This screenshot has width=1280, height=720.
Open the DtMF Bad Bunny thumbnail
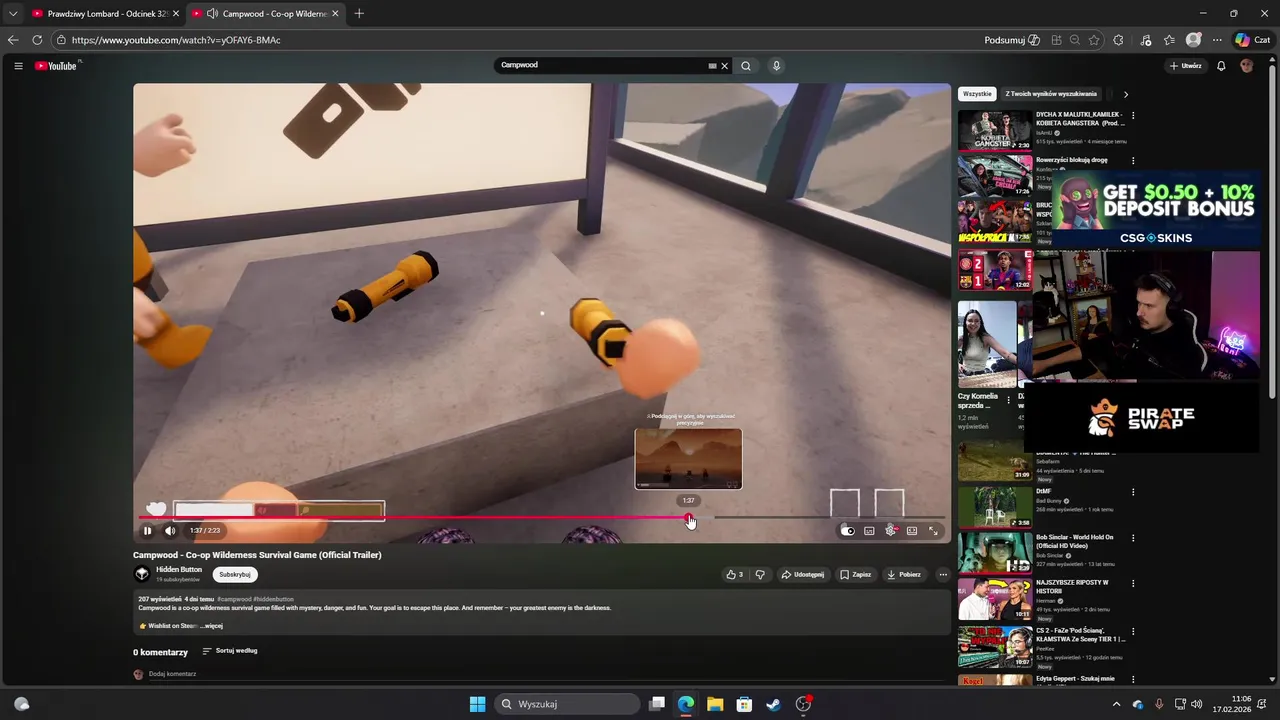click(x=995, y=507)
